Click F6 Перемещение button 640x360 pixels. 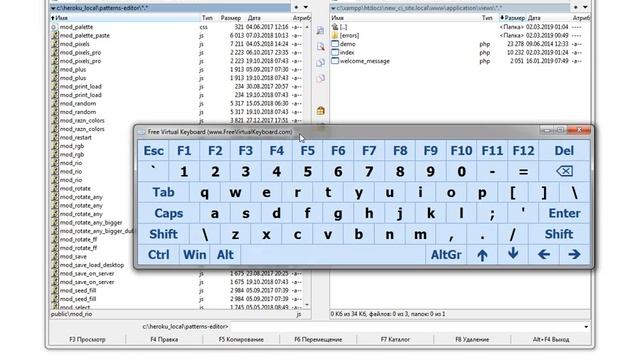[318, 339]
